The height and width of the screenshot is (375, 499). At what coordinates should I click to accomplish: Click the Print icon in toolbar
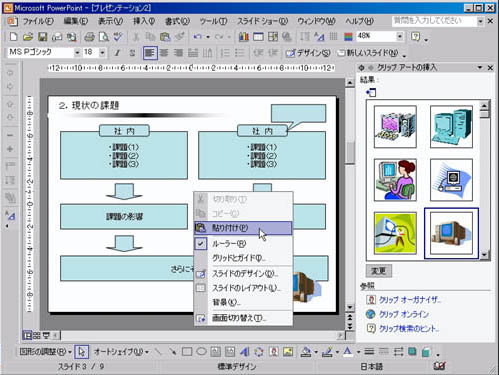tap(89, 36)
